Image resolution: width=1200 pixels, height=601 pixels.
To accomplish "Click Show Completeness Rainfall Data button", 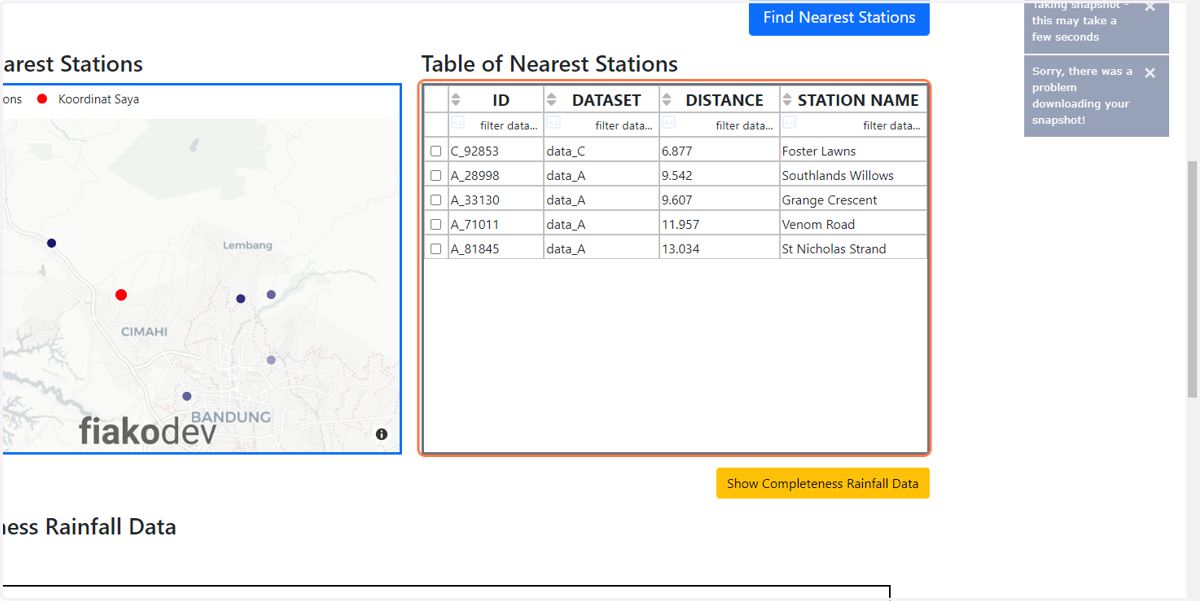I will pyautogui.click(x=823, y=483).
